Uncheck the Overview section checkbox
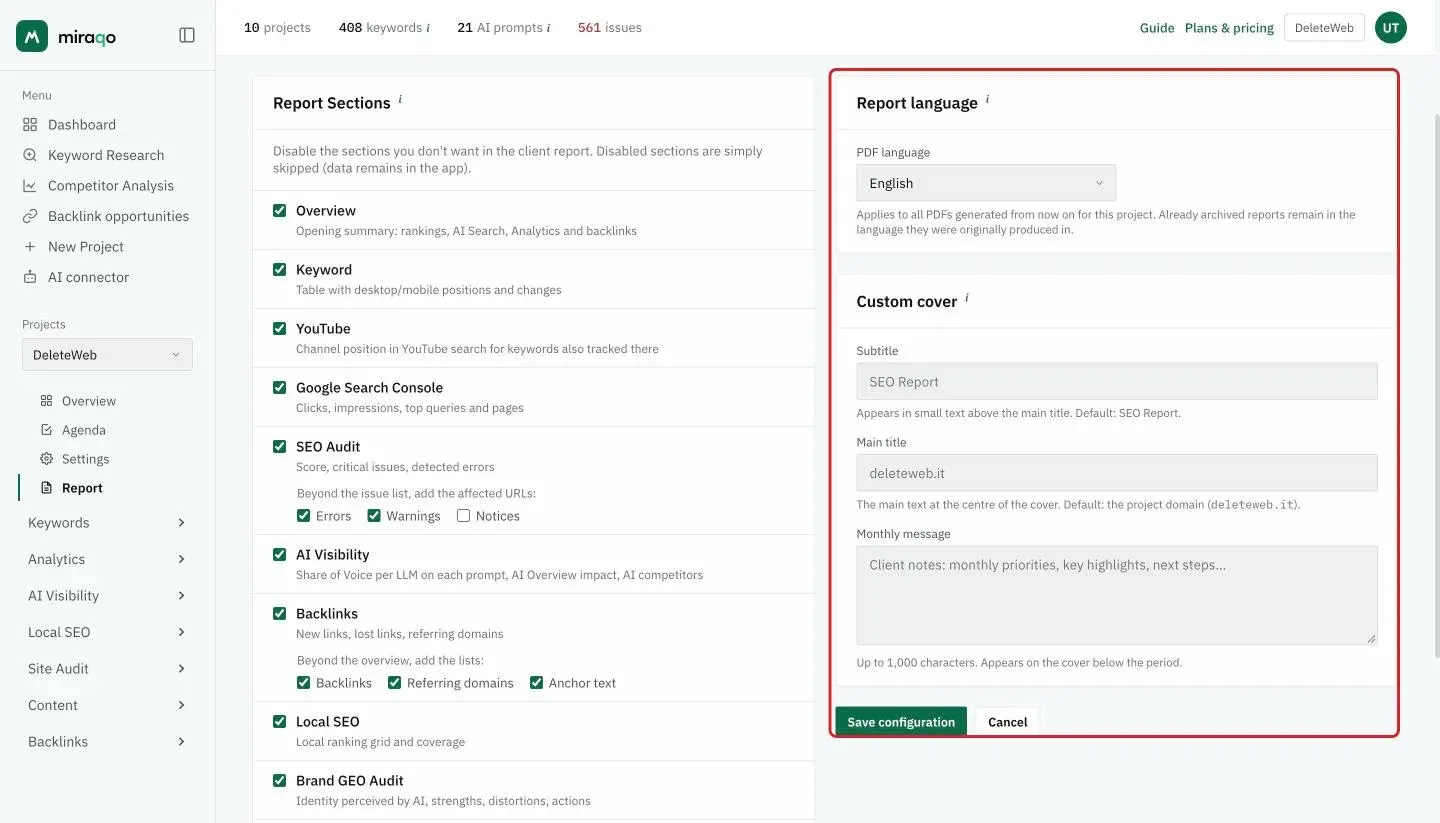Image resolution: width=1440 pixels, height=823 pixels. (x=280, y=210)
